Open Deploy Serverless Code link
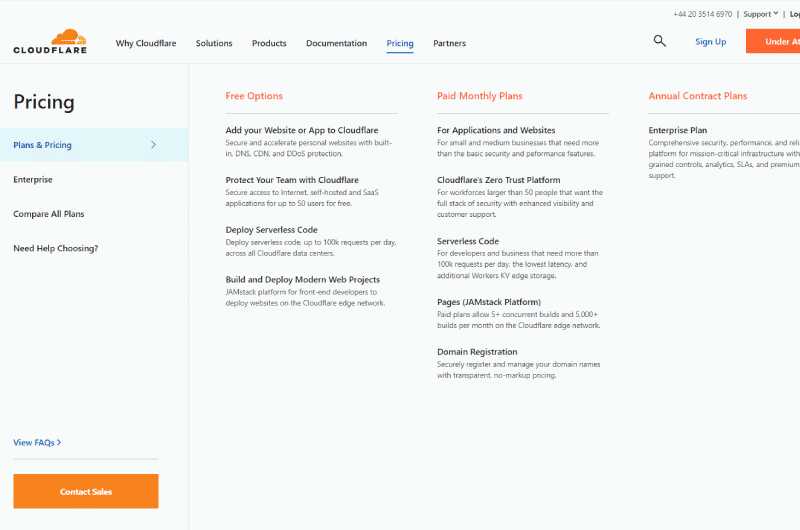 (271, 230)
